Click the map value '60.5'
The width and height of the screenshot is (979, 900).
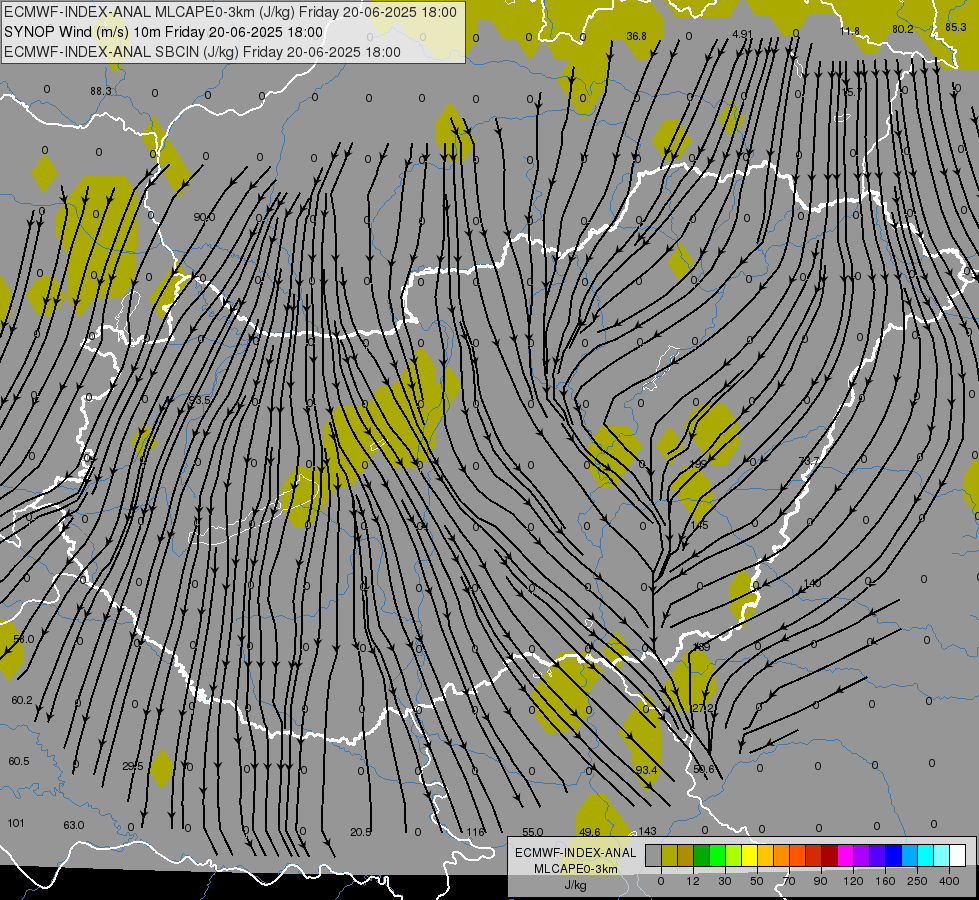coord(19,761)
